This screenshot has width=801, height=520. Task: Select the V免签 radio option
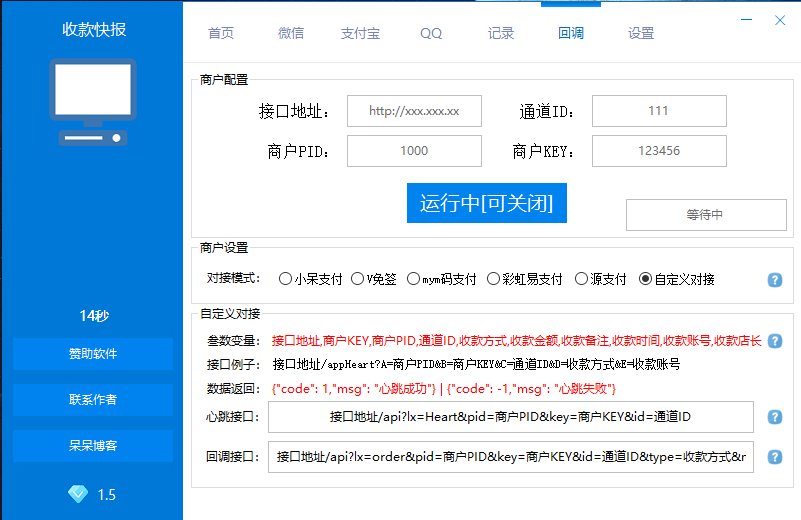point(358,280)
